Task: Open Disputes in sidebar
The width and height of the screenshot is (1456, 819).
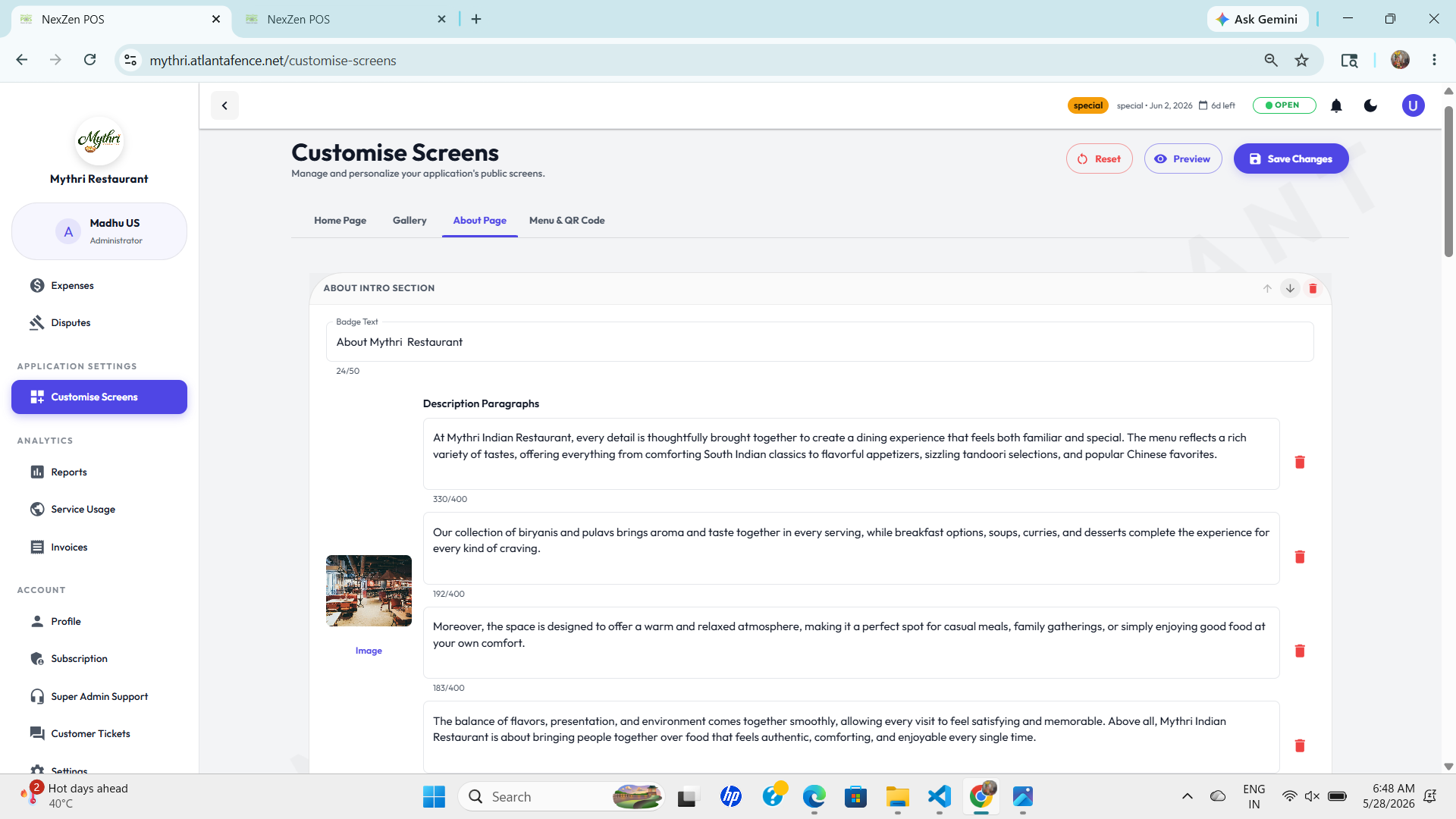Action: pyautogui.click(x=99, y=323)
